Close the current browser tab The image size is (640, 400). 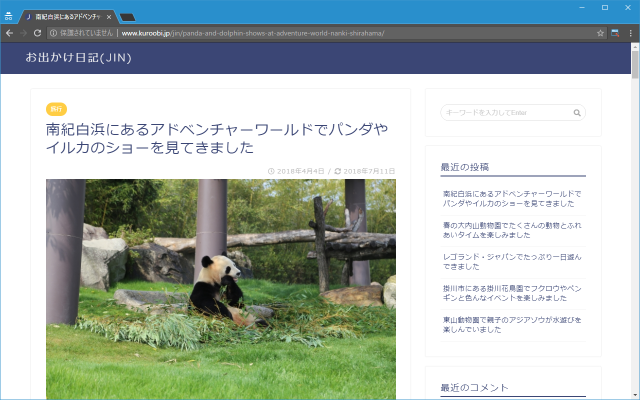[x=109, y=17]
